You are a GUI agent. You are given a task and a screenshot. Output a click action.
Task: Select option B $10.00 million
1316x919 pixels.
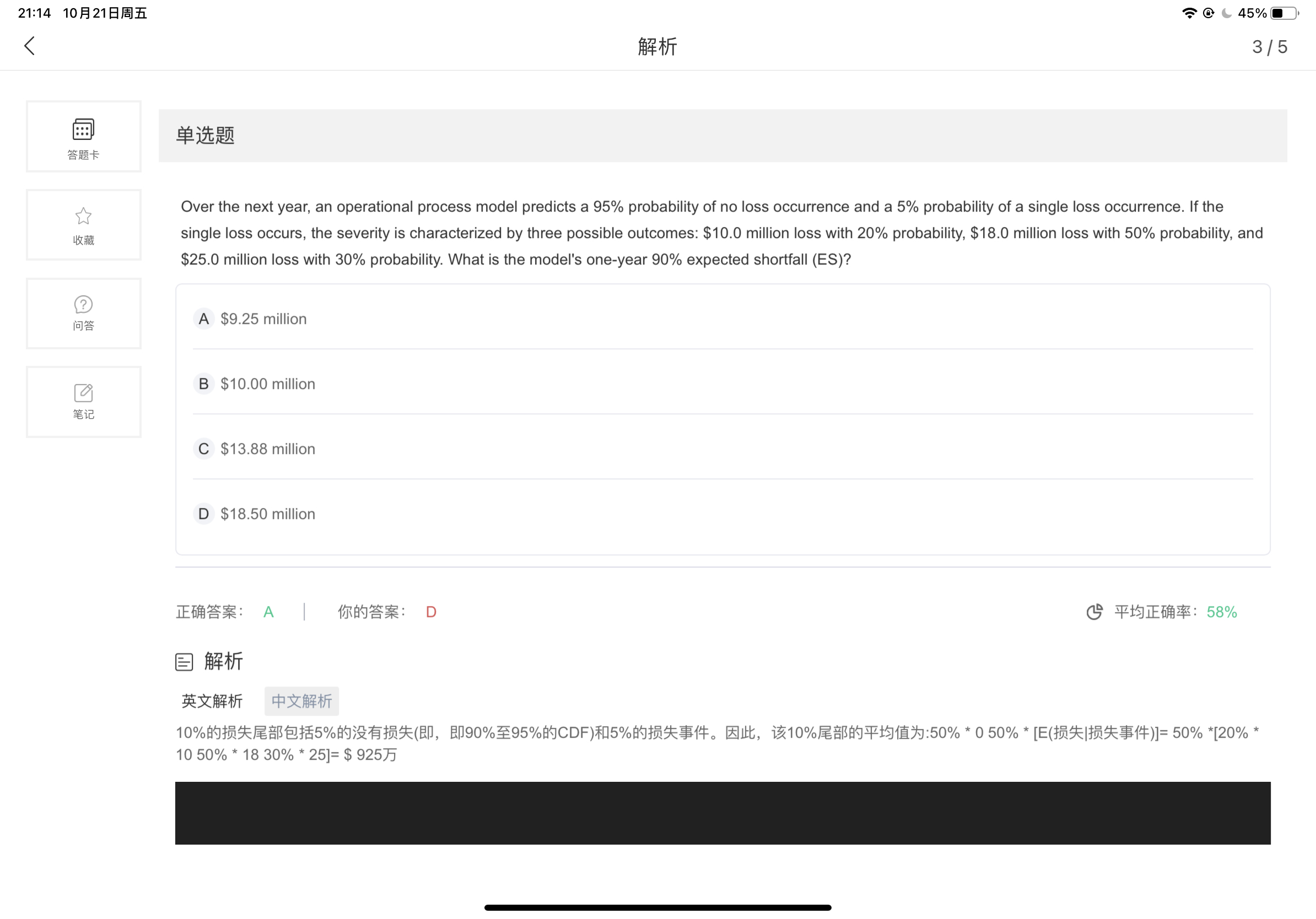point(267,384)
